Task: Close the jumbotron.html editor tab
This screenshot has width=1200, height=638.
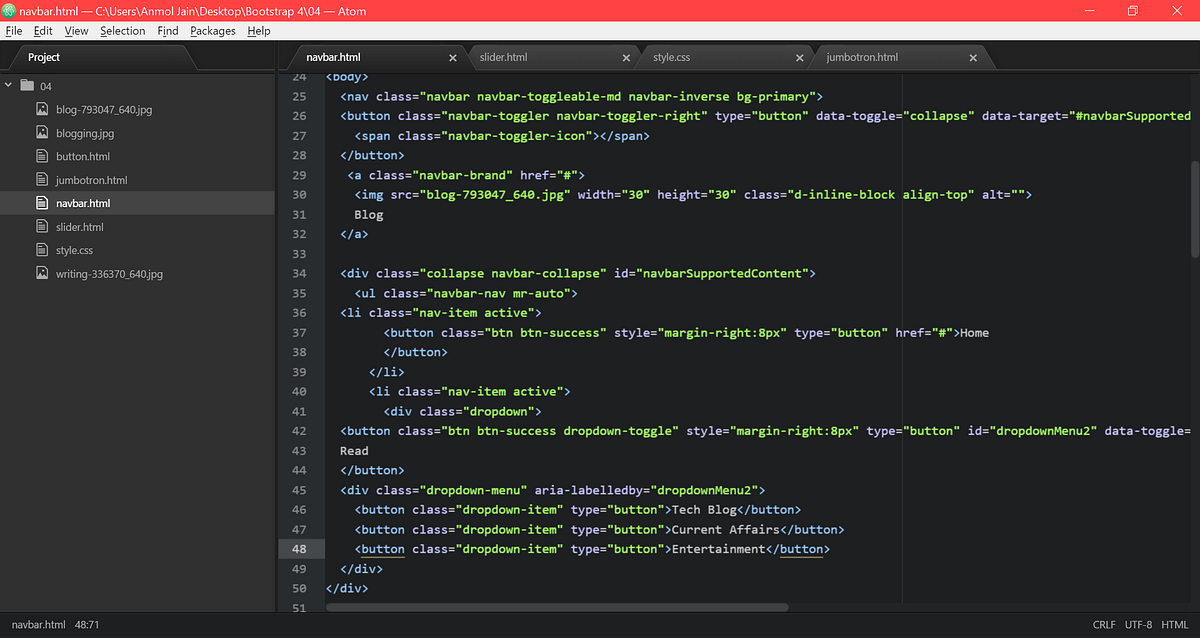Action: (972, 57)
